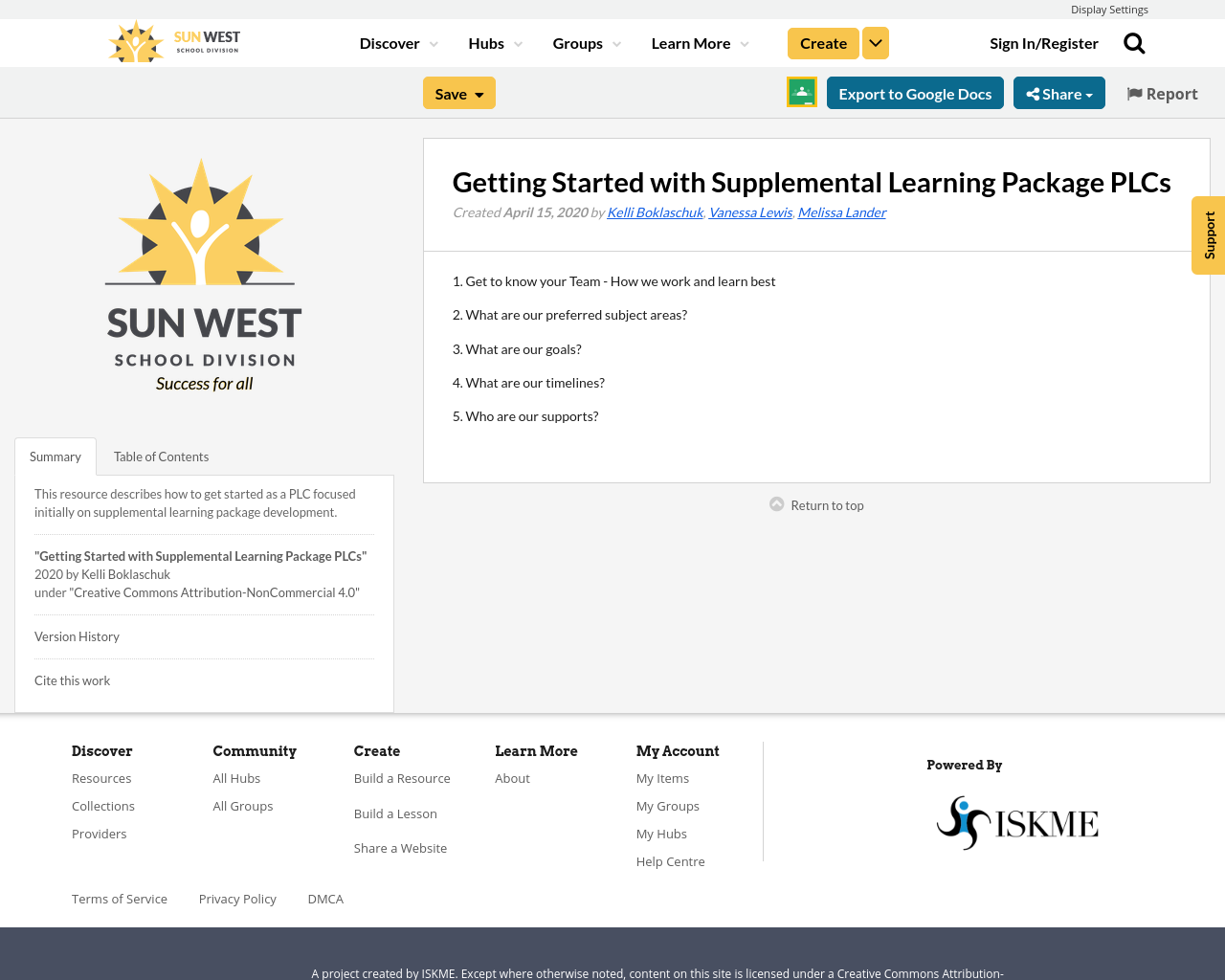Viewport: 1225px width, 980px height.
Task: Open Version History
Action: coord(77,635)
